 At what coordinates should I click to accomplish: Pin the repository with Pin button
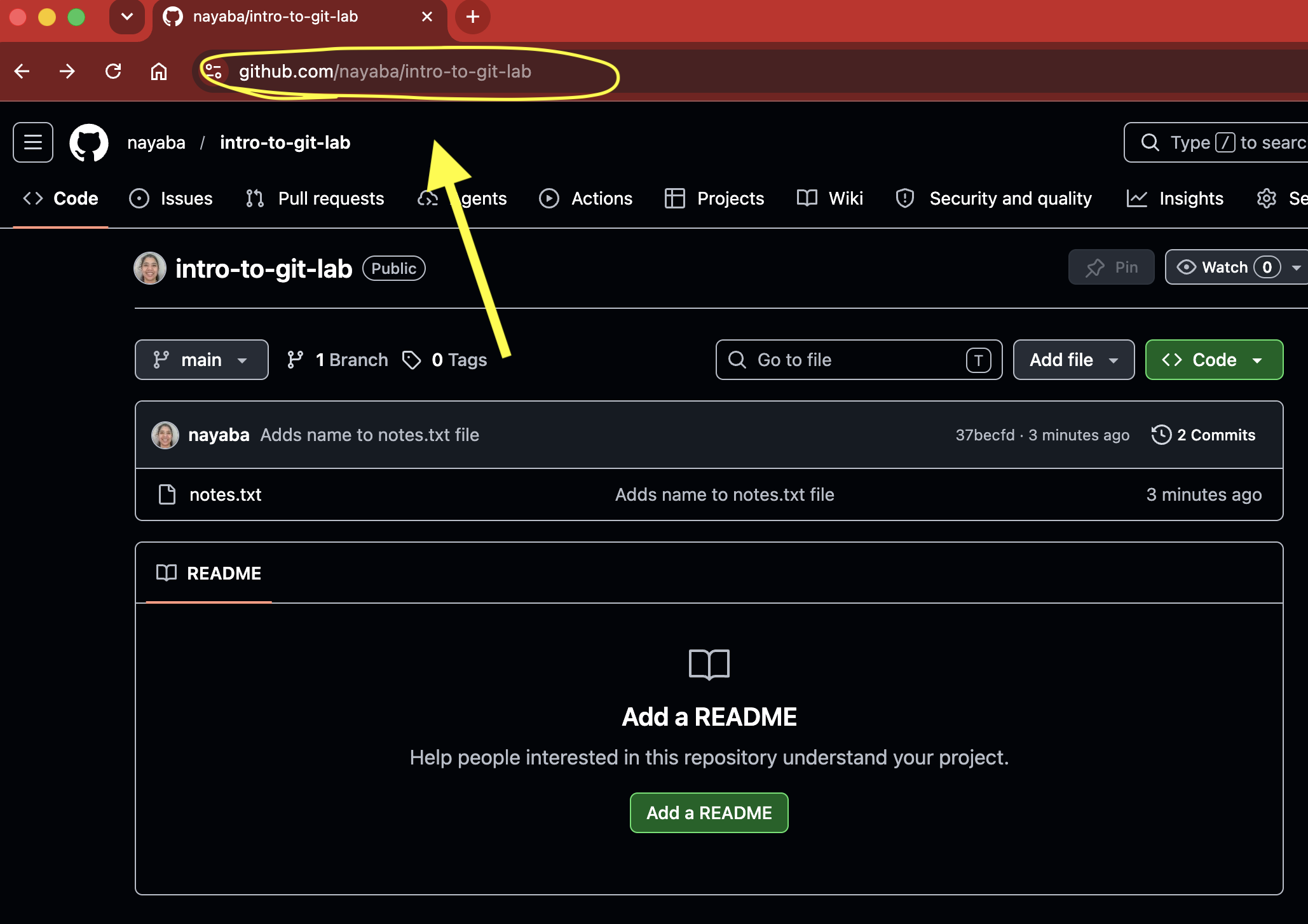[1112, 268]
